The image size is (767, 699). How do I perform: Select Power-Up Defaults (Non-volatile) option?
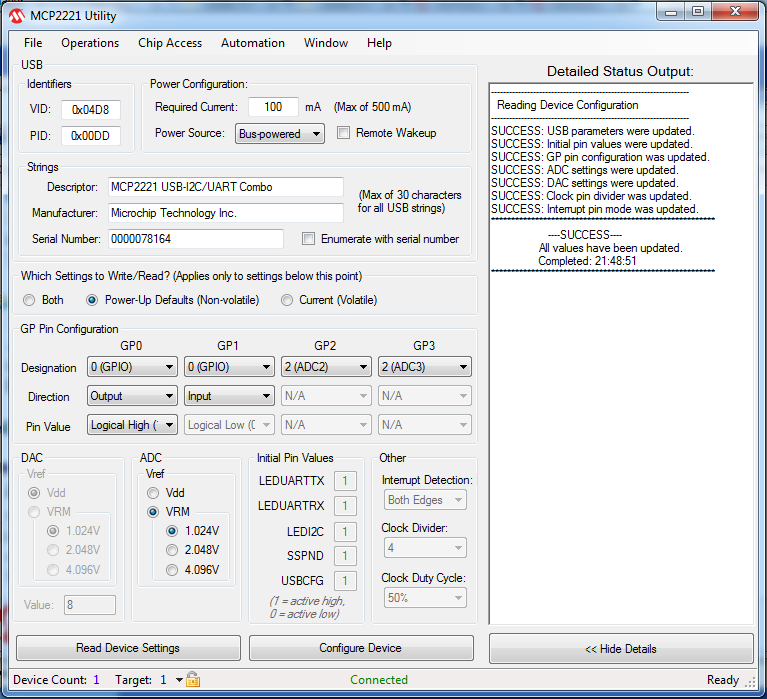pyautogui.click(x=92, y=300)
